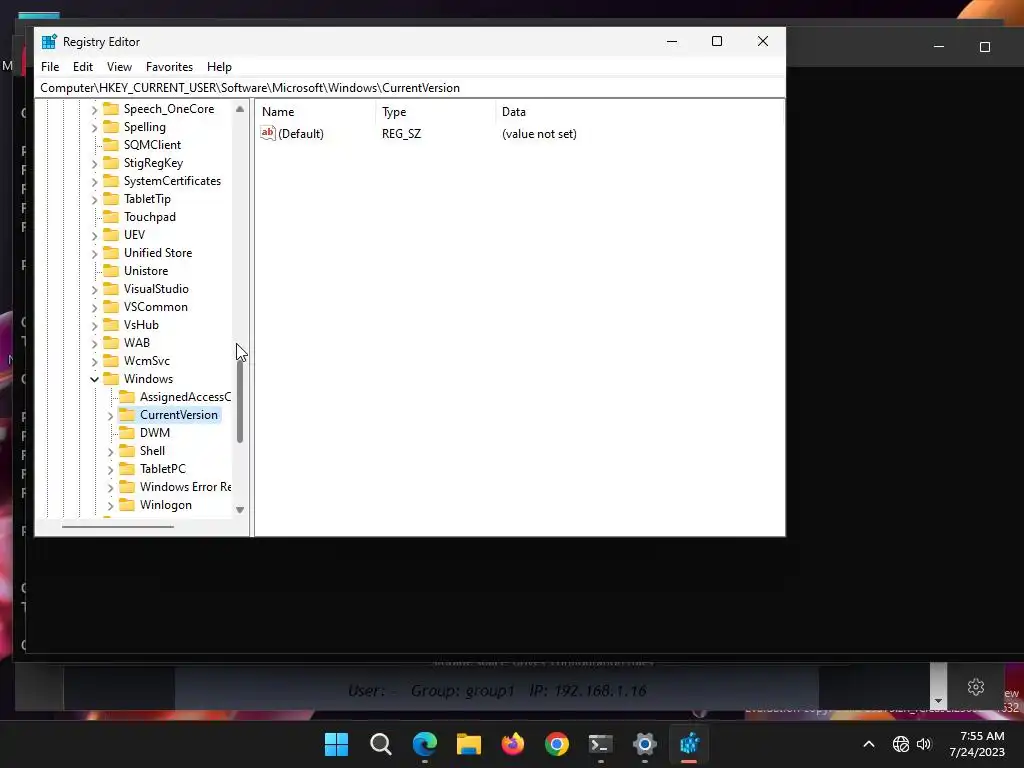Expand the SystemCertificates key
This screenshot has width=1024, height=768.
coord(94,182)
